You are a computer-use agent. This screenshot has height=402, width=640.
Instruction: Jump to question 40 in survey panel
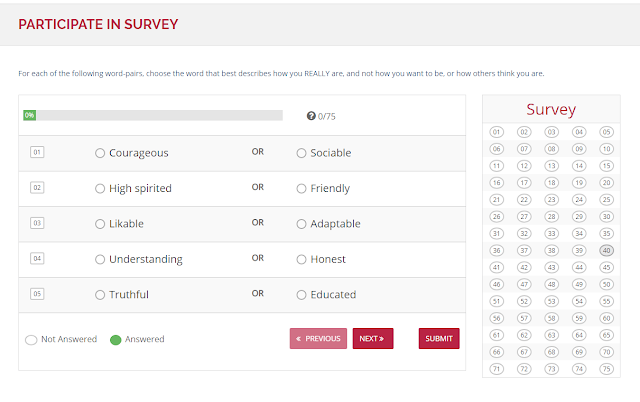[x=606, y=250]
